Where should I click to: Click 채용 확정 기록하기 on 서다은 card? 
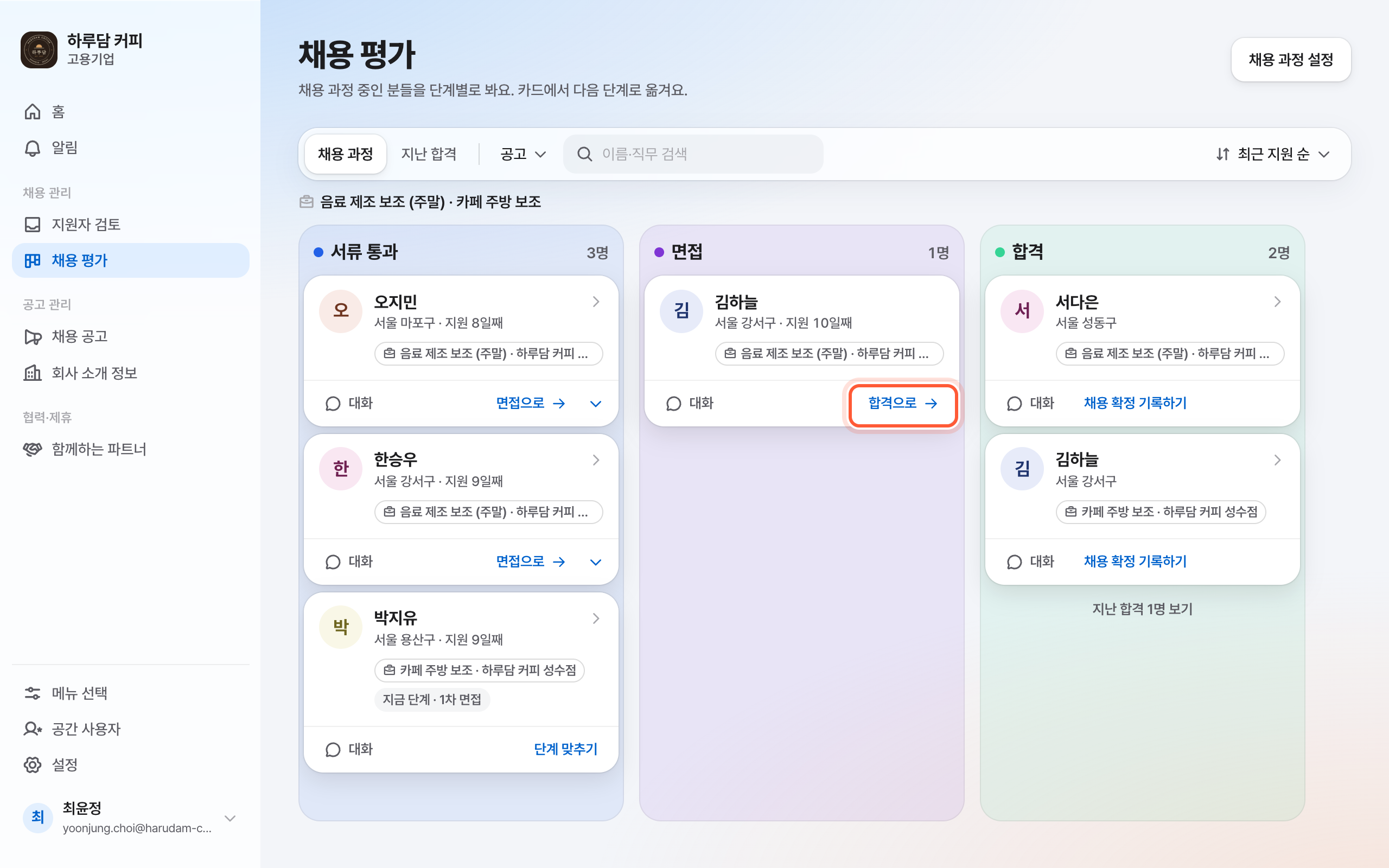pos(1135,404)
